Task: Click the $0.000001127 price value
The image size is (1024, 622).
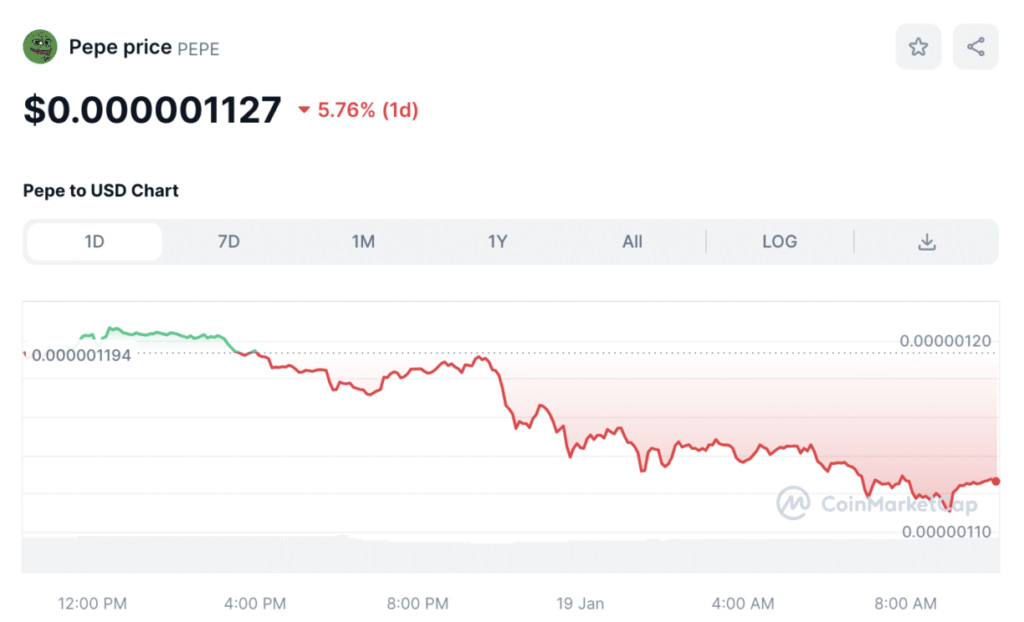Action: point(152,110)
